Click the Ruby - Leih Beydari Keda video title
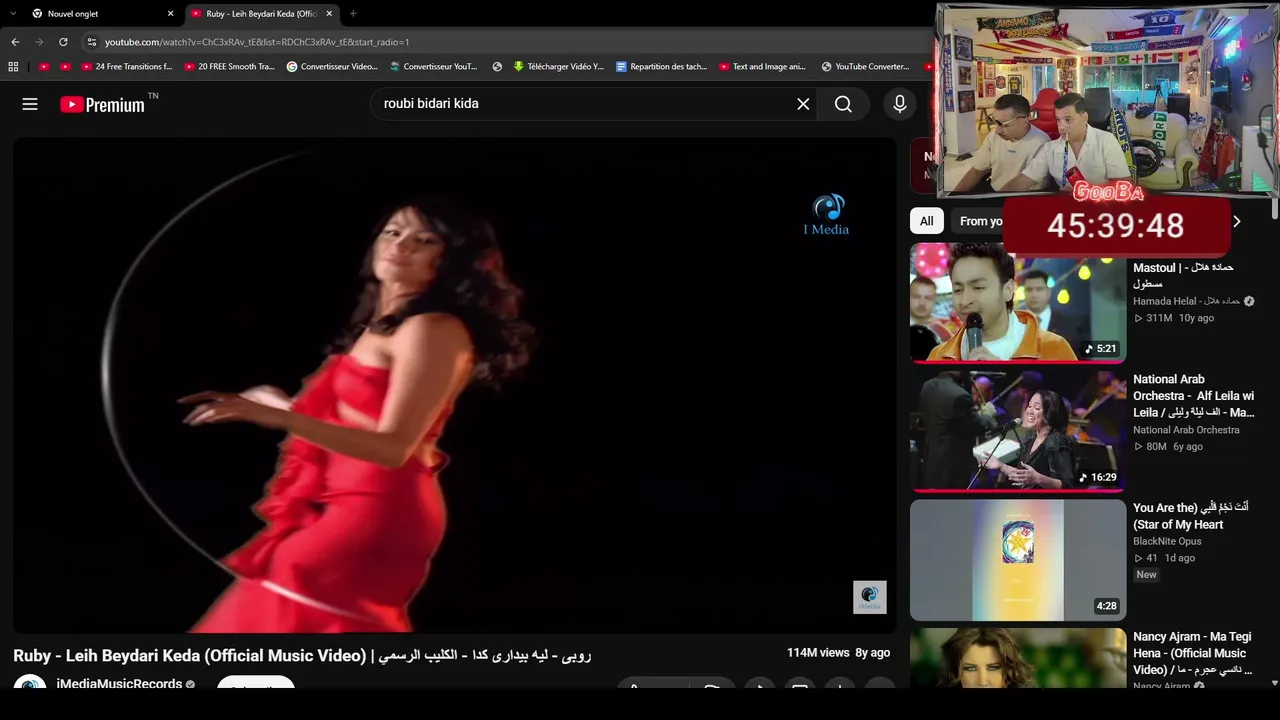The width and height of the screenshot is (1280, 720). (302, 656)
